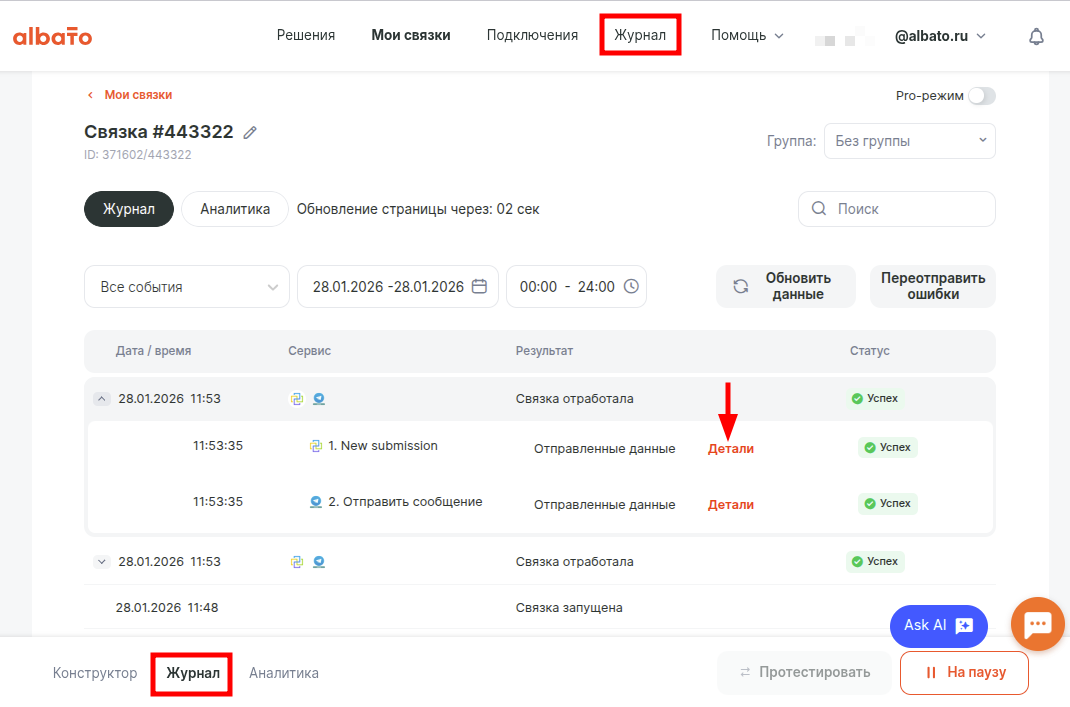Expand the second 28.01.2026 11:53 row
Image resolution: width=1070 pixels, height=707 pixels.
click(101, 562)
